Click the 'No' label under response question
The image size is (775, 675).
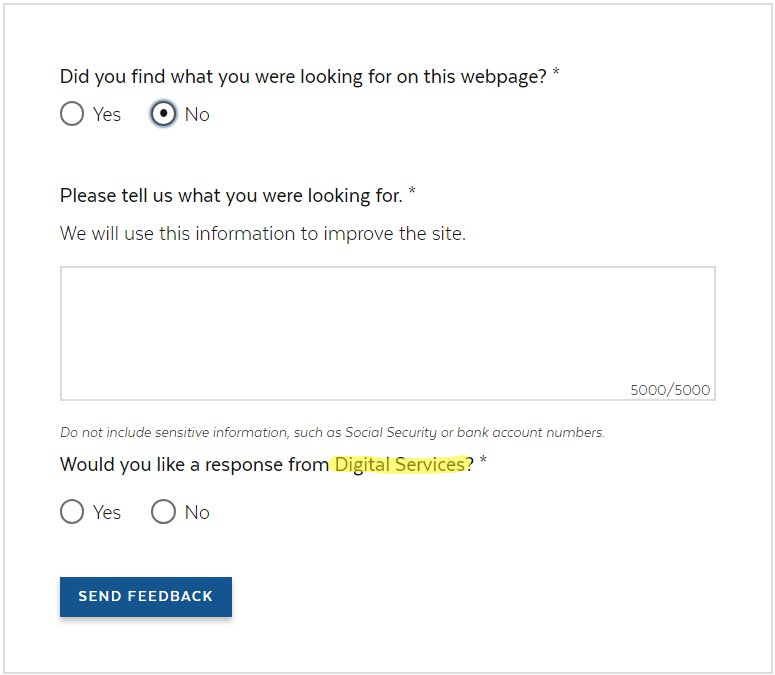point(197,513)
